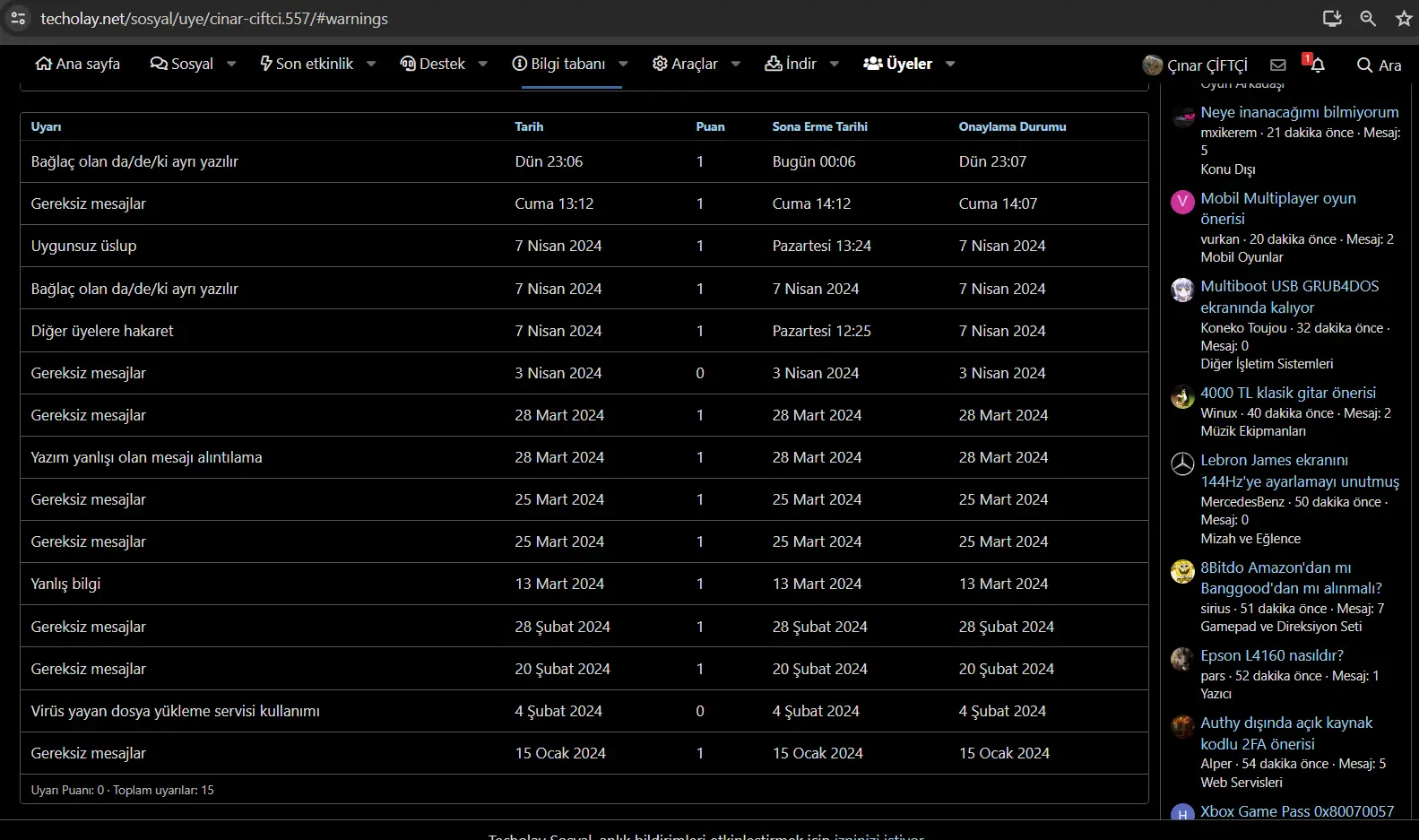This screenshot has width=1419, height=840.
Task: Expand Son etkinlik dropdown arrow
Action: click(371, 64)
